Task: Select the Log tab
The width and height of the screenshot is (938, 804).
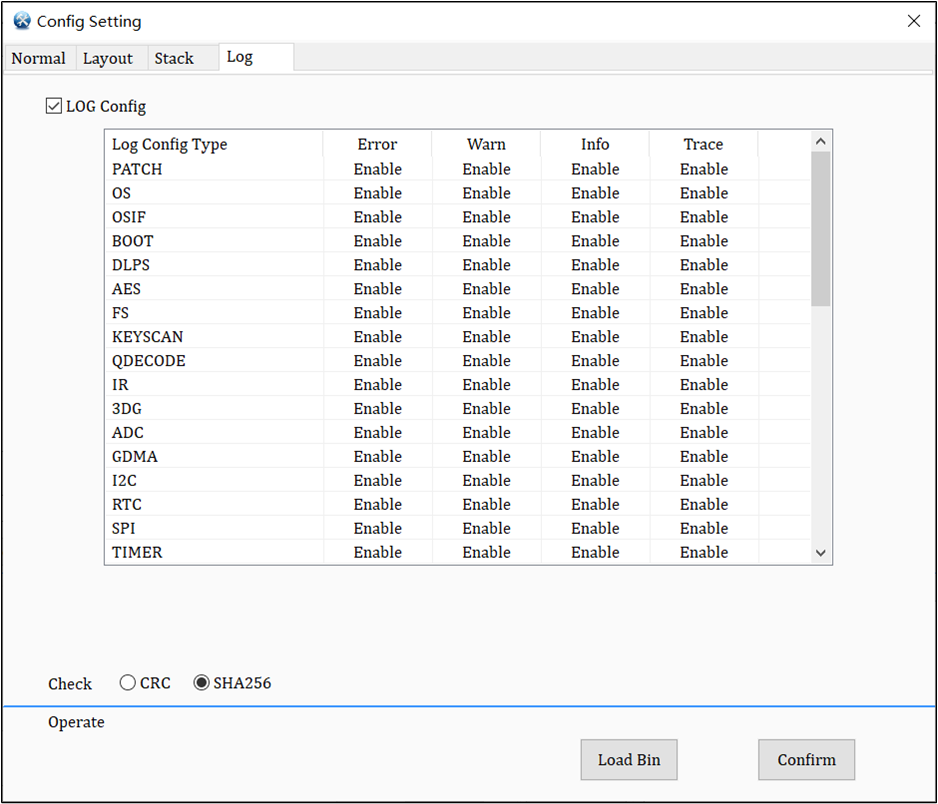Action: coord(239,57)
